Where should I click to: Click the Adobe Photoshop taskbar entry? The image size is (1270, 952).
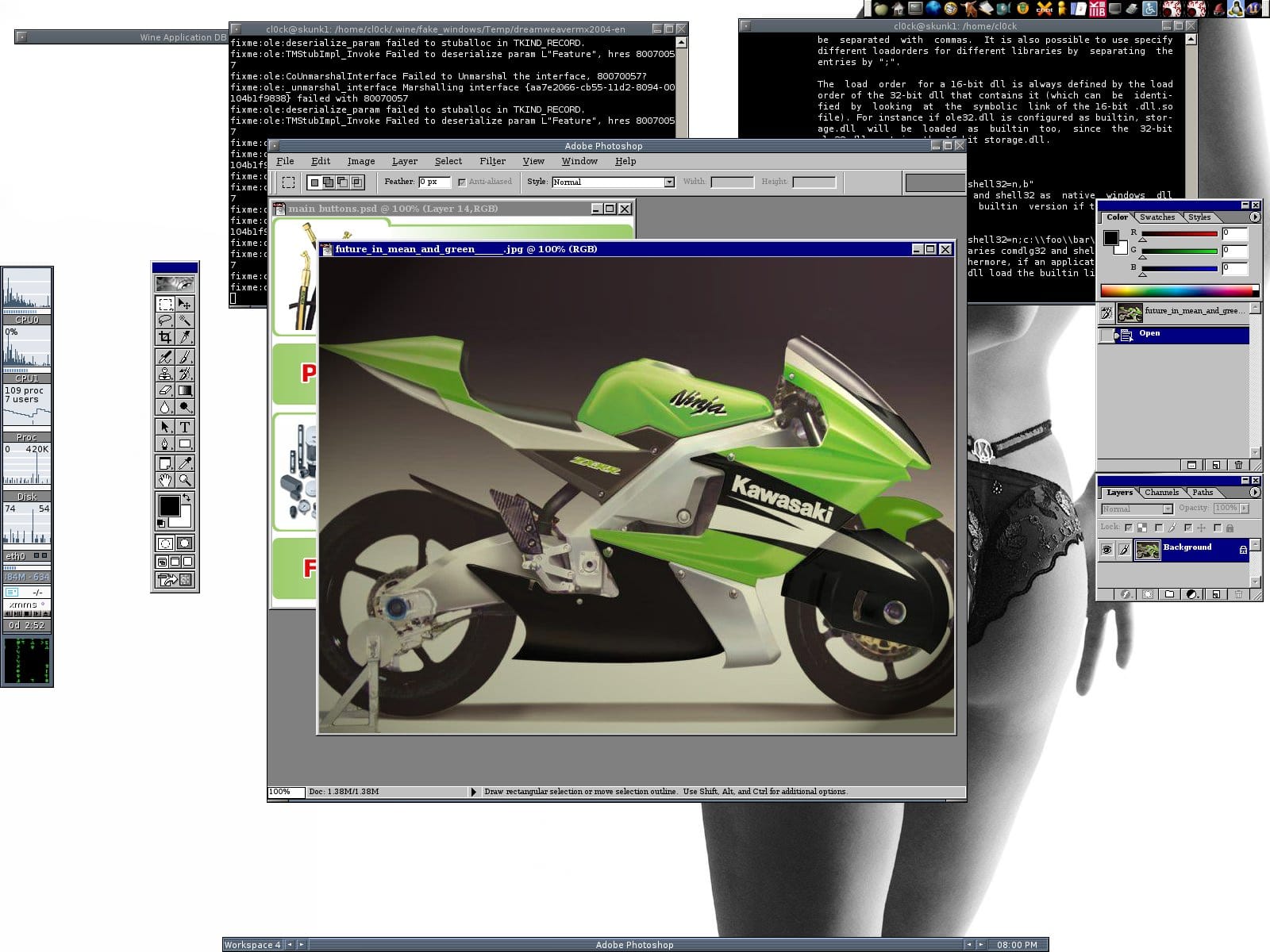point(634,945)
